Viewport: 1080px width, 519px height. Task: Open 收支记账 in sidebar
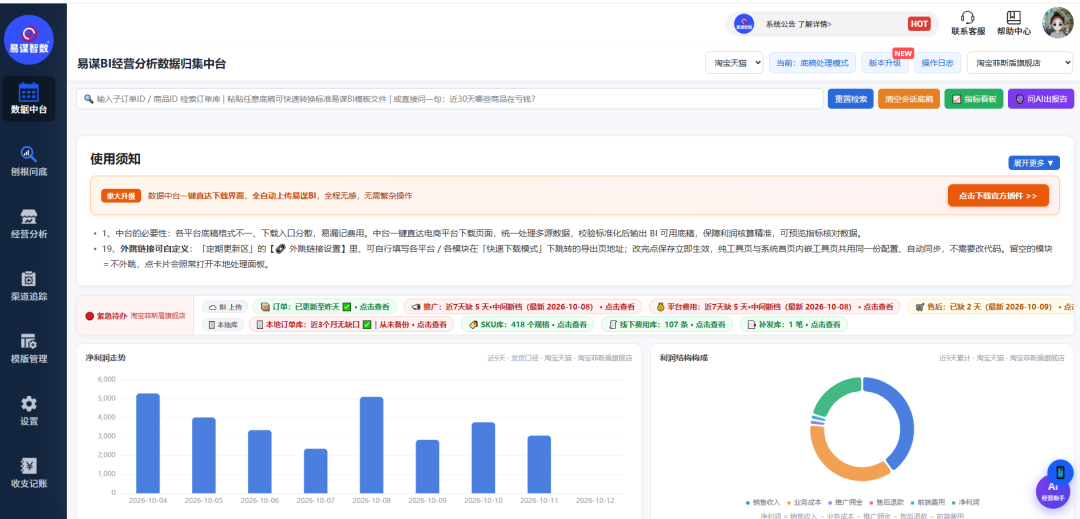(29, 474)
